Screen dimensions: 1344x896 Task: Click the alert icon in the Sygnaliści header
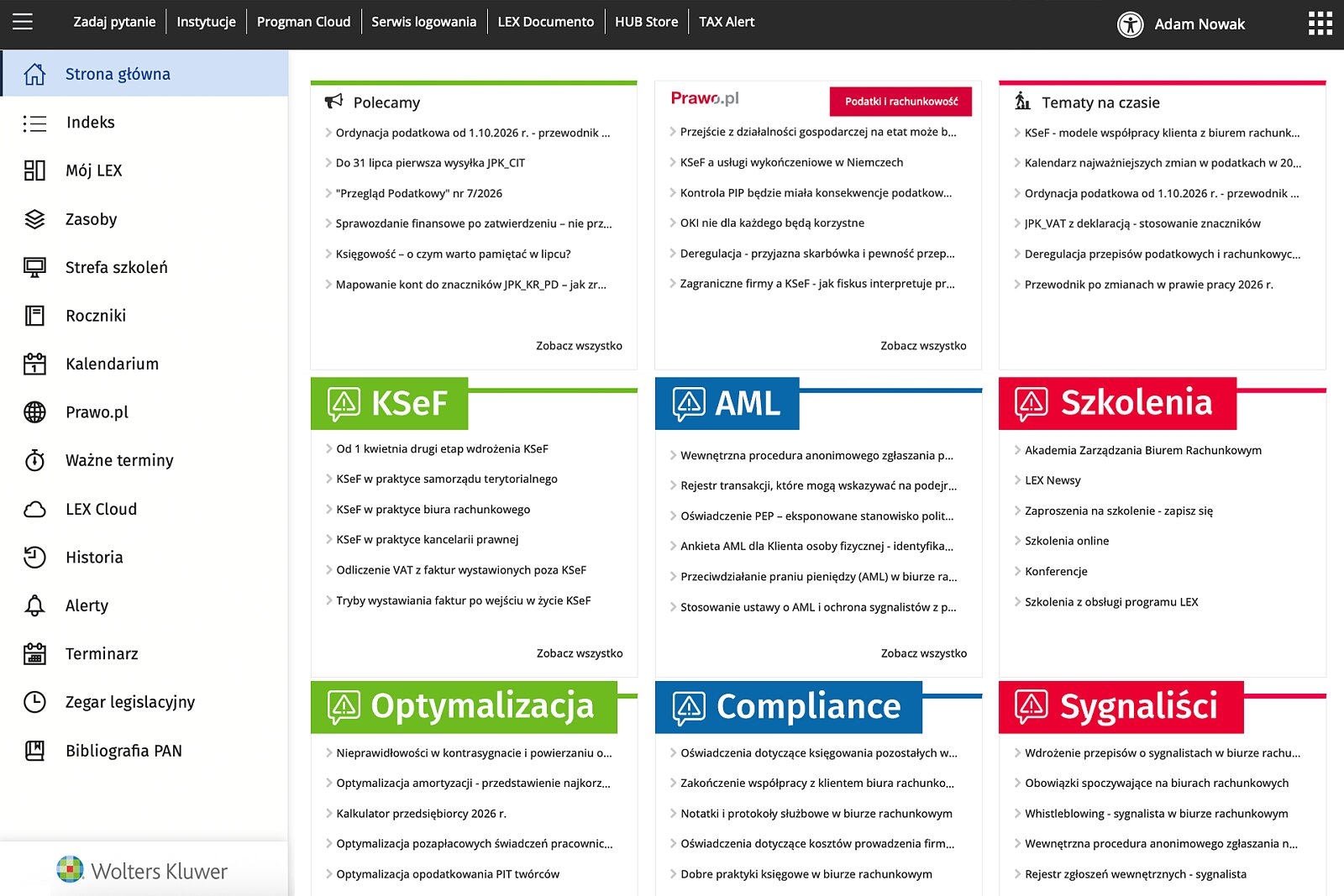pyautogui.click(x=1032, y=707)
